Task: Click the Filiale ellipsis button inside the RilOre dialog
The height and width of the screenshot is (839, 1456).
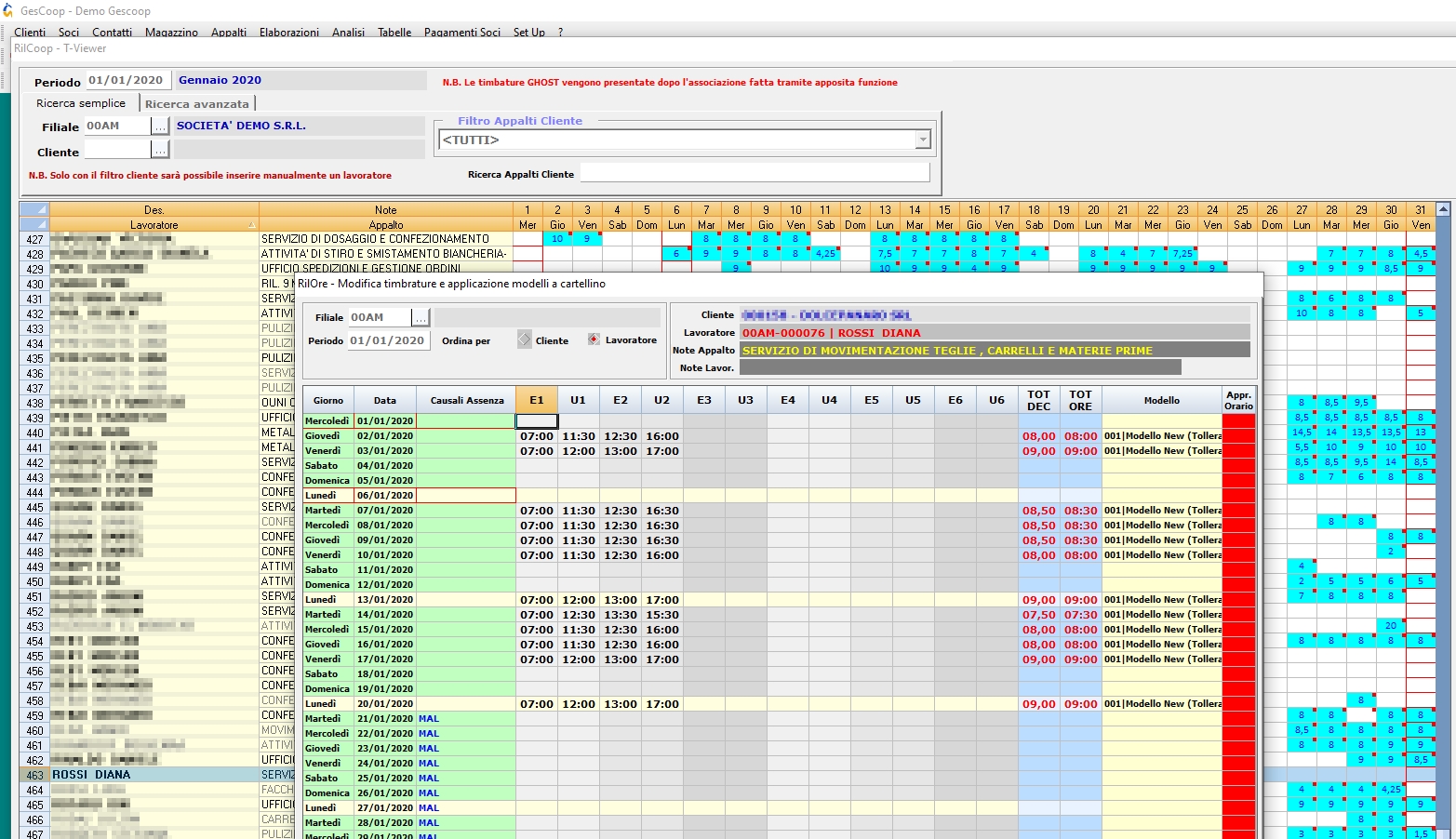Action: coord(421,316)
